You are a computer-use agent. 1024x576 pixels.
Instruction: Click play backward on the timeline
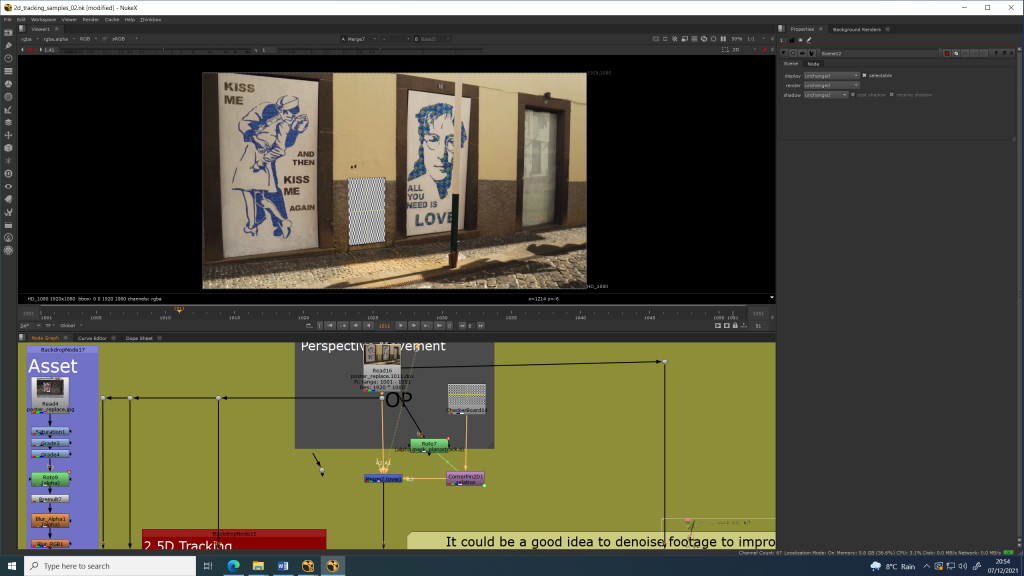coord(368,325)
